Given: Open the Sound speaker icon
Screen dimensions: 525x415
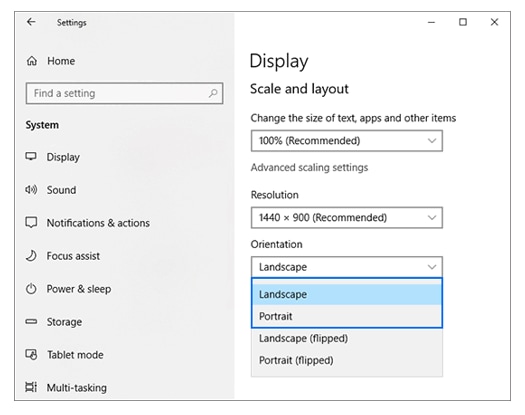Looking at the screenshot, I should [x=31, y=190].
